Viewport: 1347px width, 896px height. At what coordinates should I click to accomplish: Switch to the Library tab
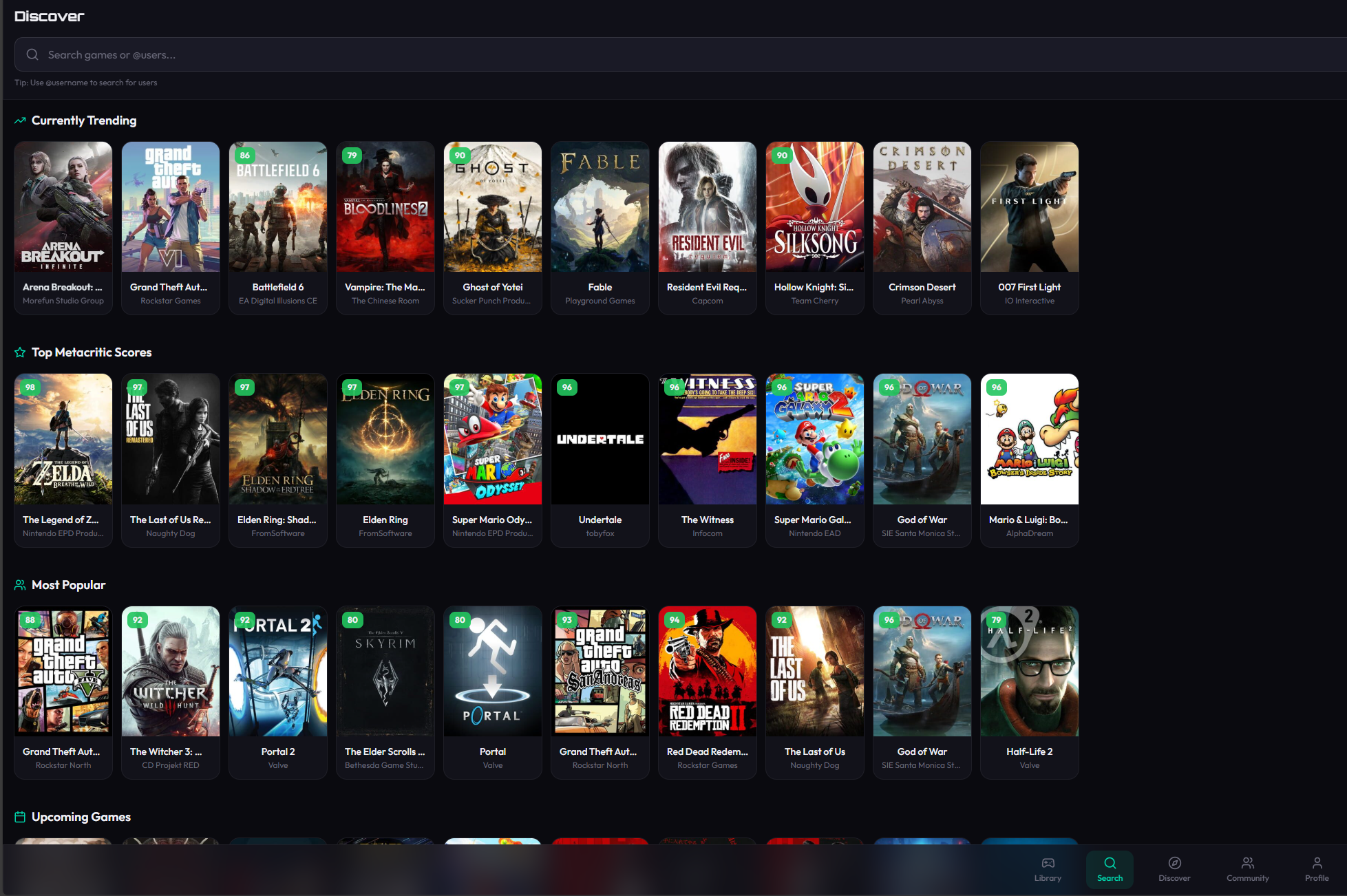pos(1048,862)
